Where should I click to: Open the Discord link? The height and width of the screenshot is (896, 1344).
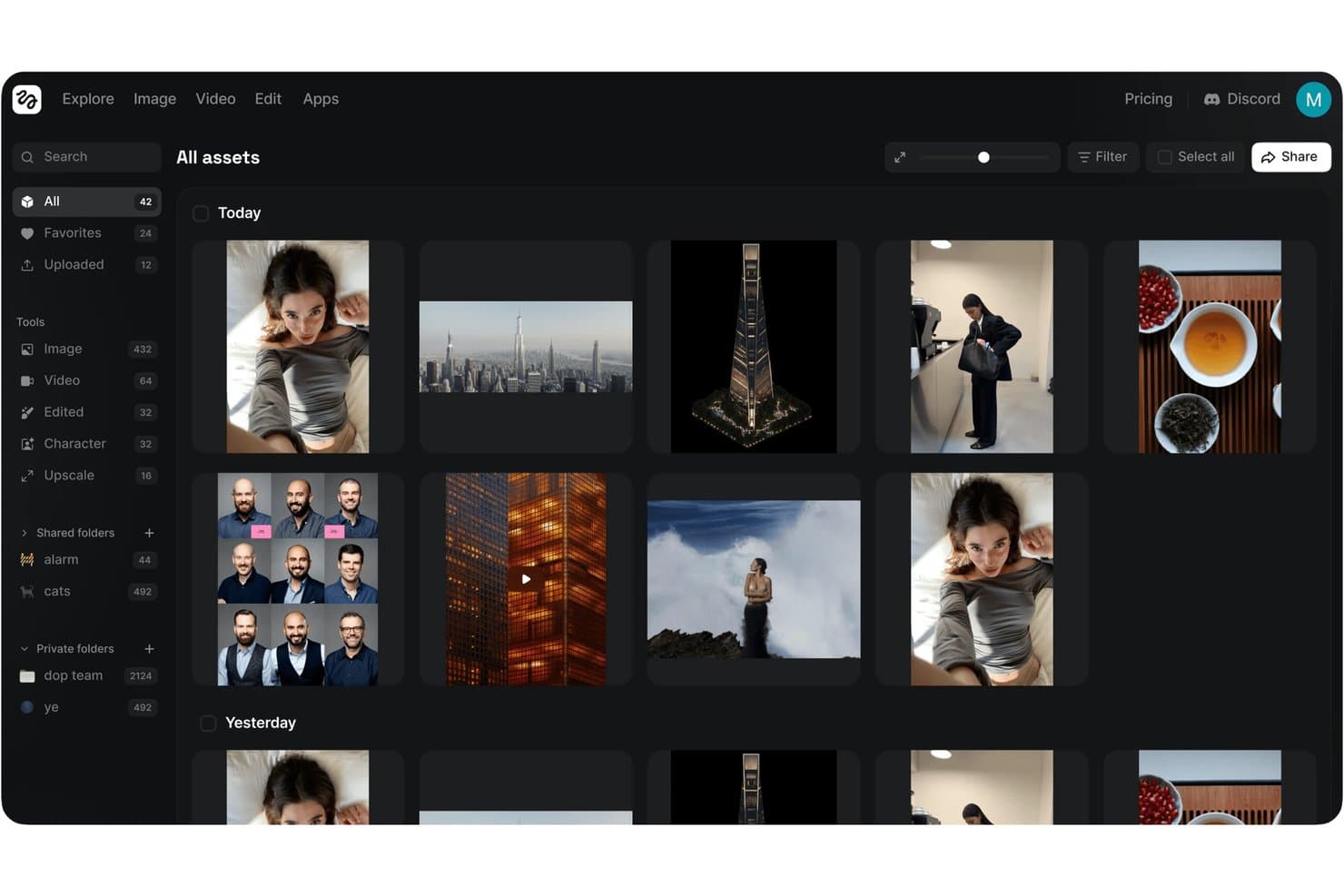[x=1241, y=99]
